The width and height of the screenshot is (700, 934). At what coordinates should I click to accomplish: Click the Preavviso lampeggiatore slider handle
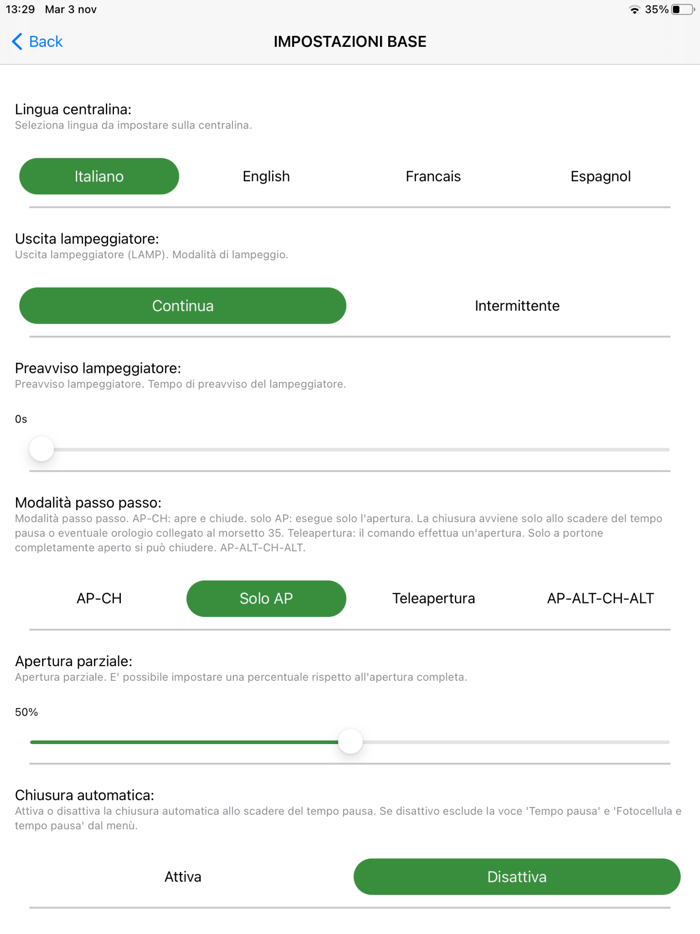(x=41, y=449)
